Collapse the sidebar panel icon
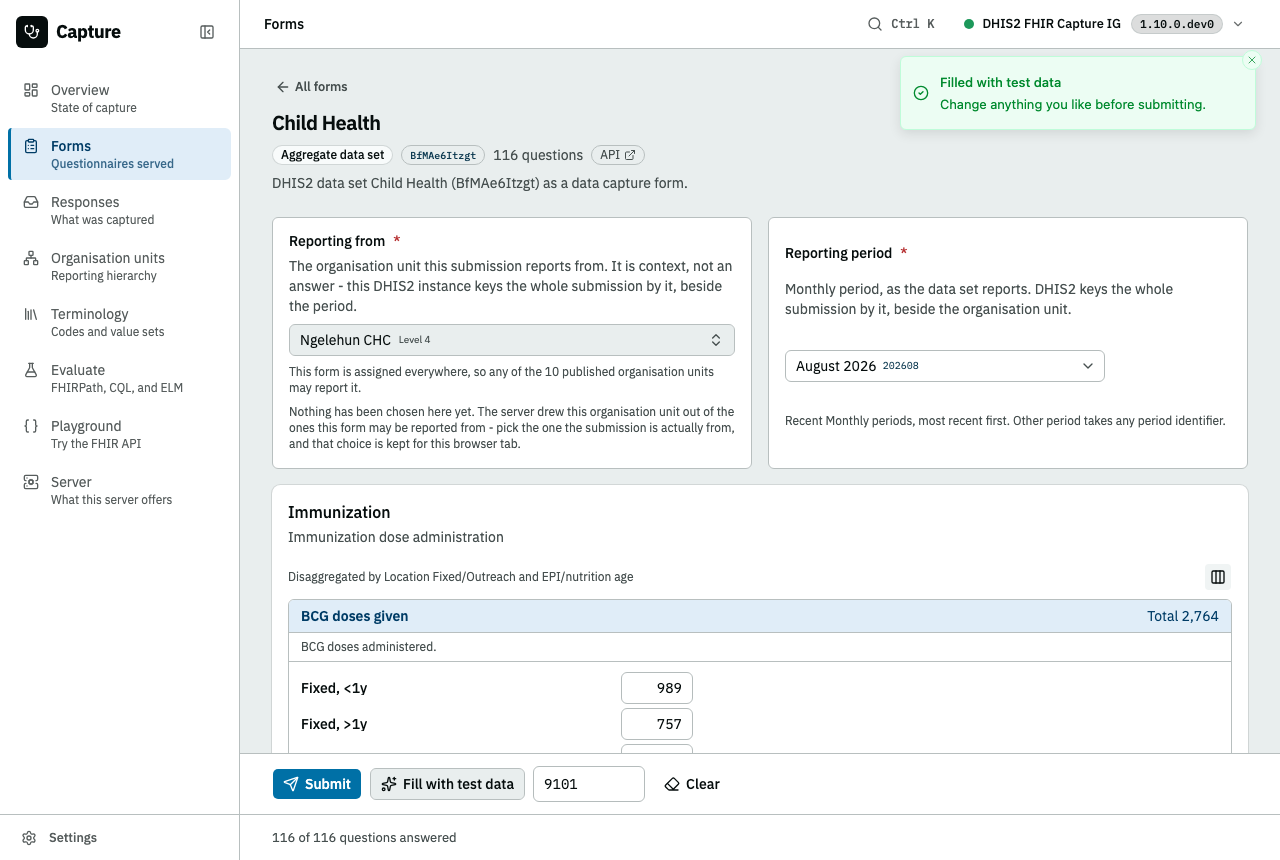Screen dimensions: 1280x860 click(x=207, y=32)
